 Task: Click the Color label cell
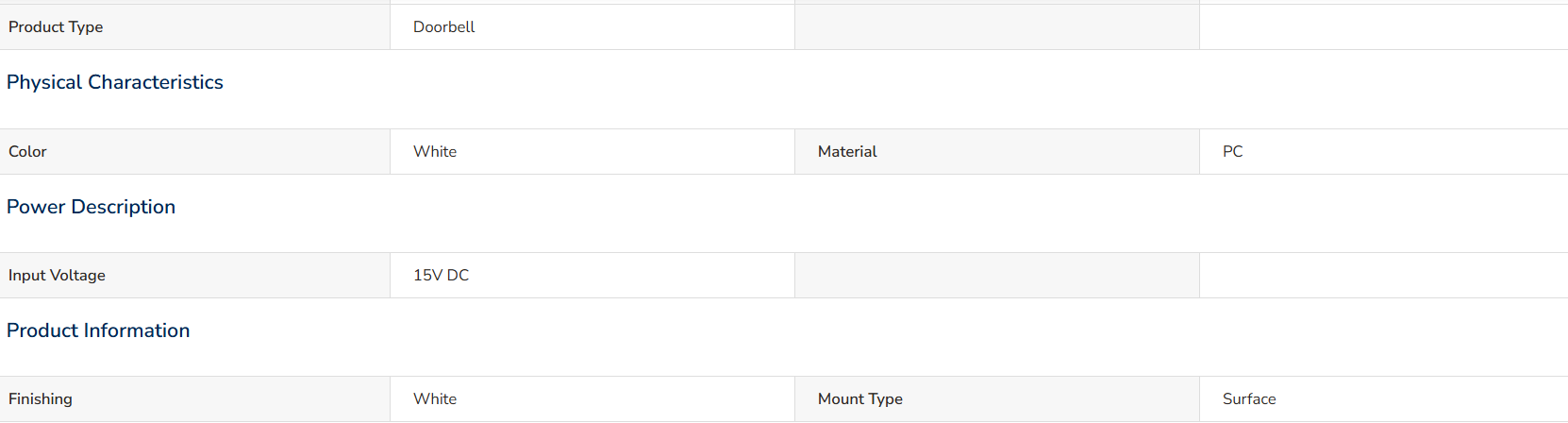[x=194, y=151]
